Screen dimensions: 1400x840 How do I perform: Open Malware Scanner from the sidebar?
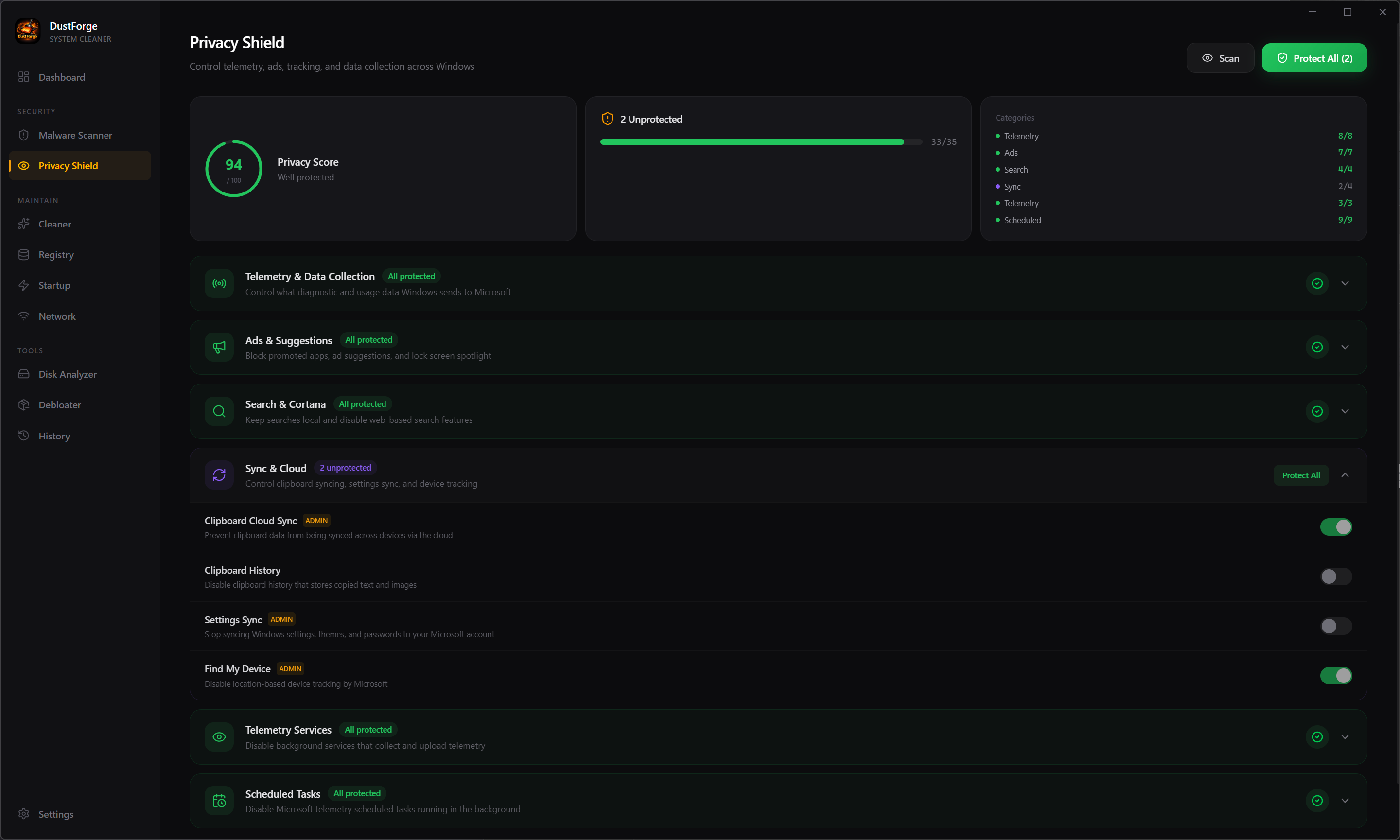tap(75, 135)
